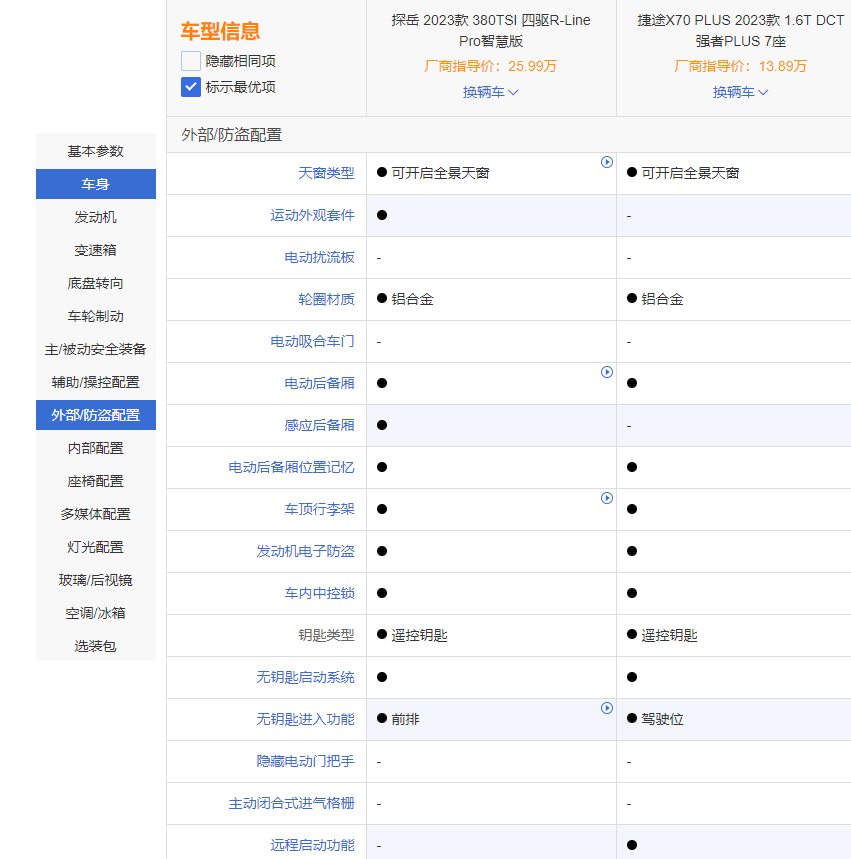Click play icon in 车顶行李架 row
The height and width of the screenshot is (859, 851).
(606, 498)
